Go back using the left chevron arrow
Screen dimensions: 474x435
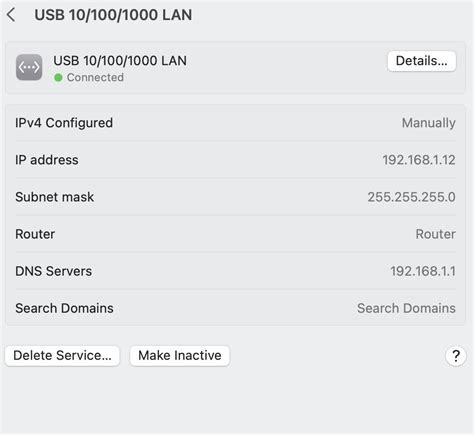11,15
